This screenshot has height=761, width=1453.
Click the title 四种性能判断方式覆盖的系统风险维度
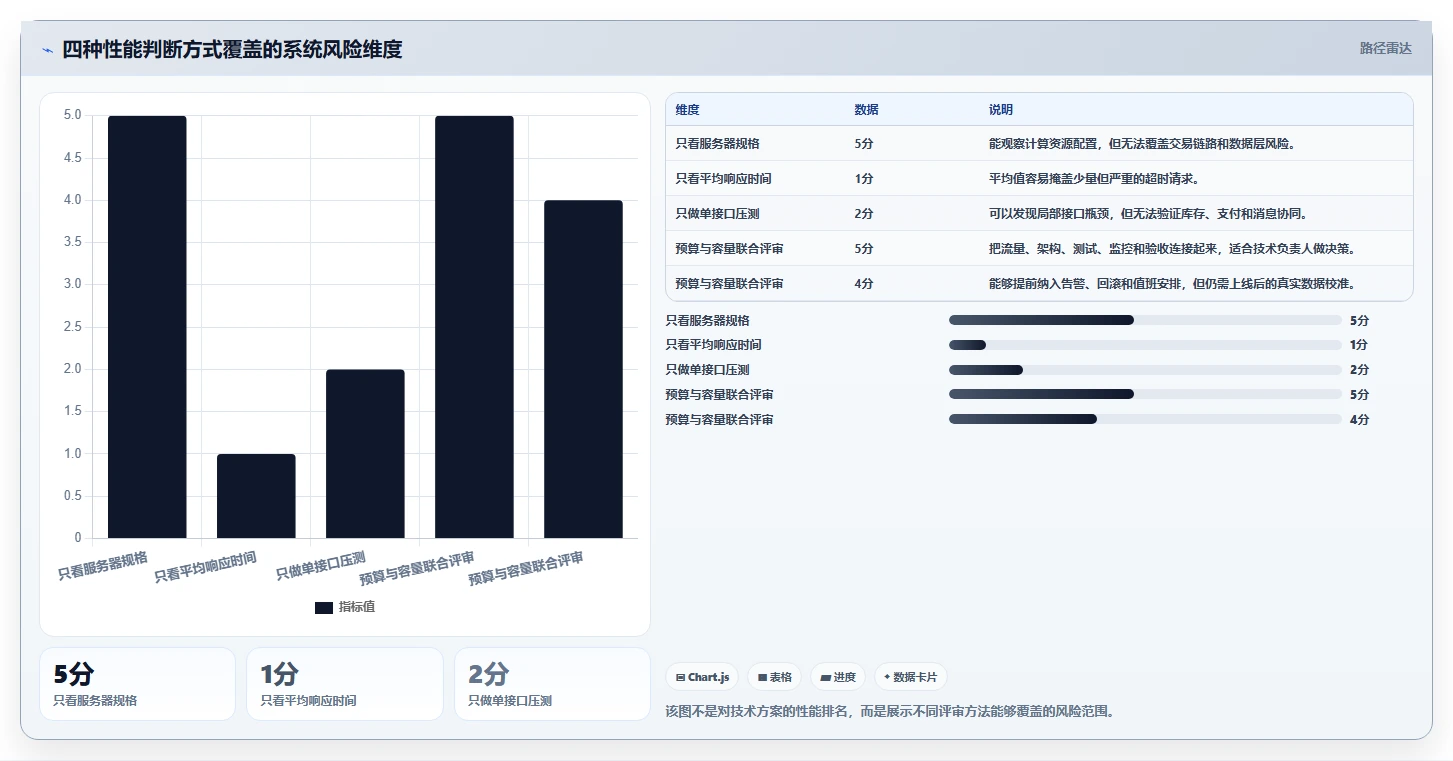click(x=233, y=50)
